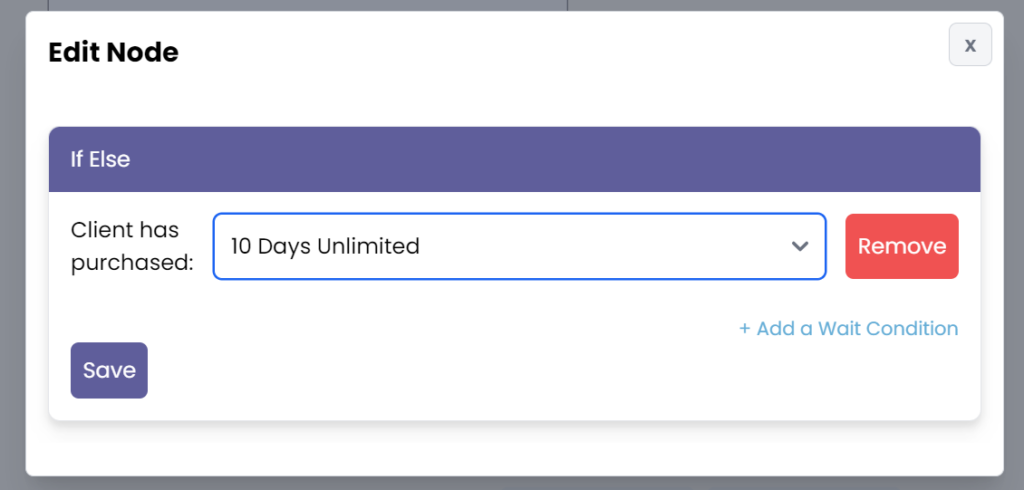Click the "Client has purchased:" label
The width and height of the screenshot is (1024, 490).
tap(131, 246)
